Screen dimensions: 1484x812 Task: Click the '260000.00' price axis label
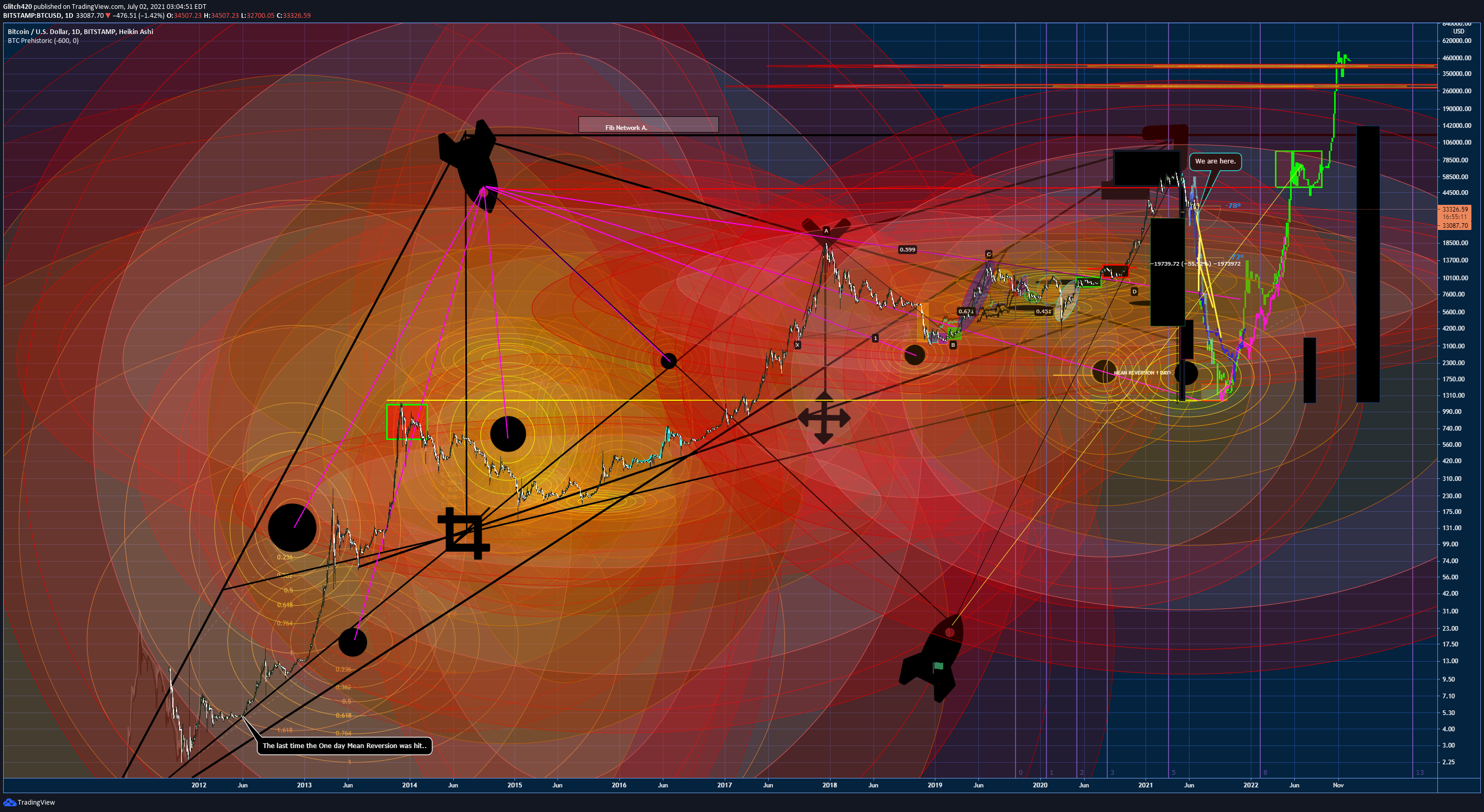(1457, 91)
